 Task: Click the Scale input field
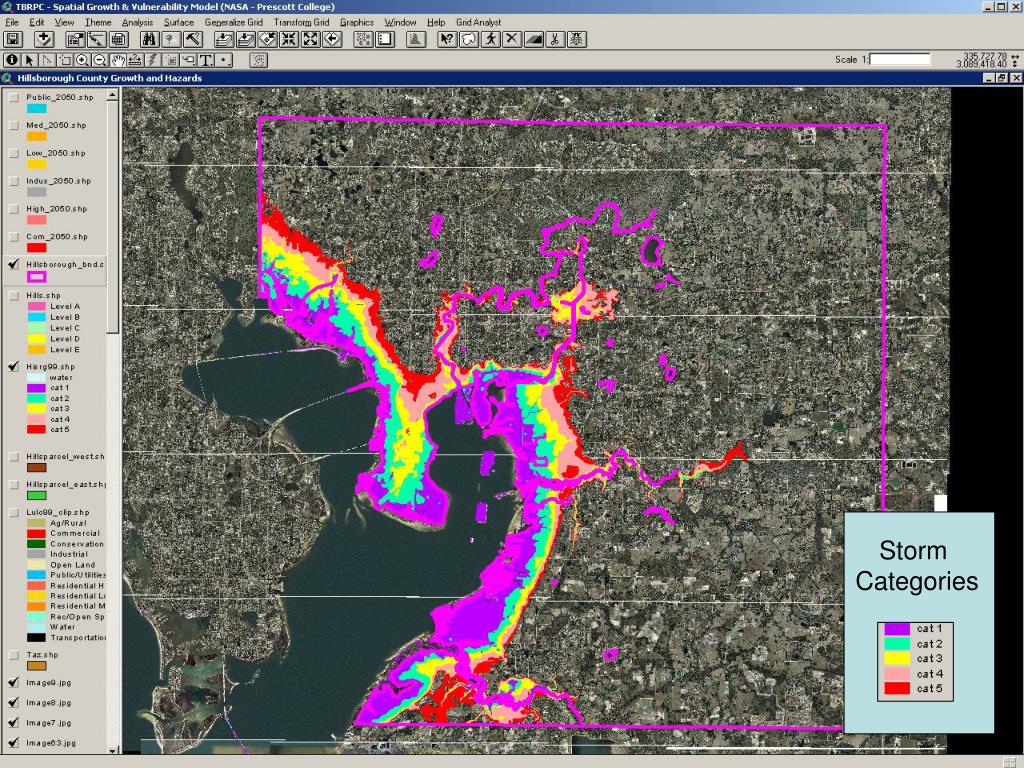pyautogui.click(x=900, y=59)
